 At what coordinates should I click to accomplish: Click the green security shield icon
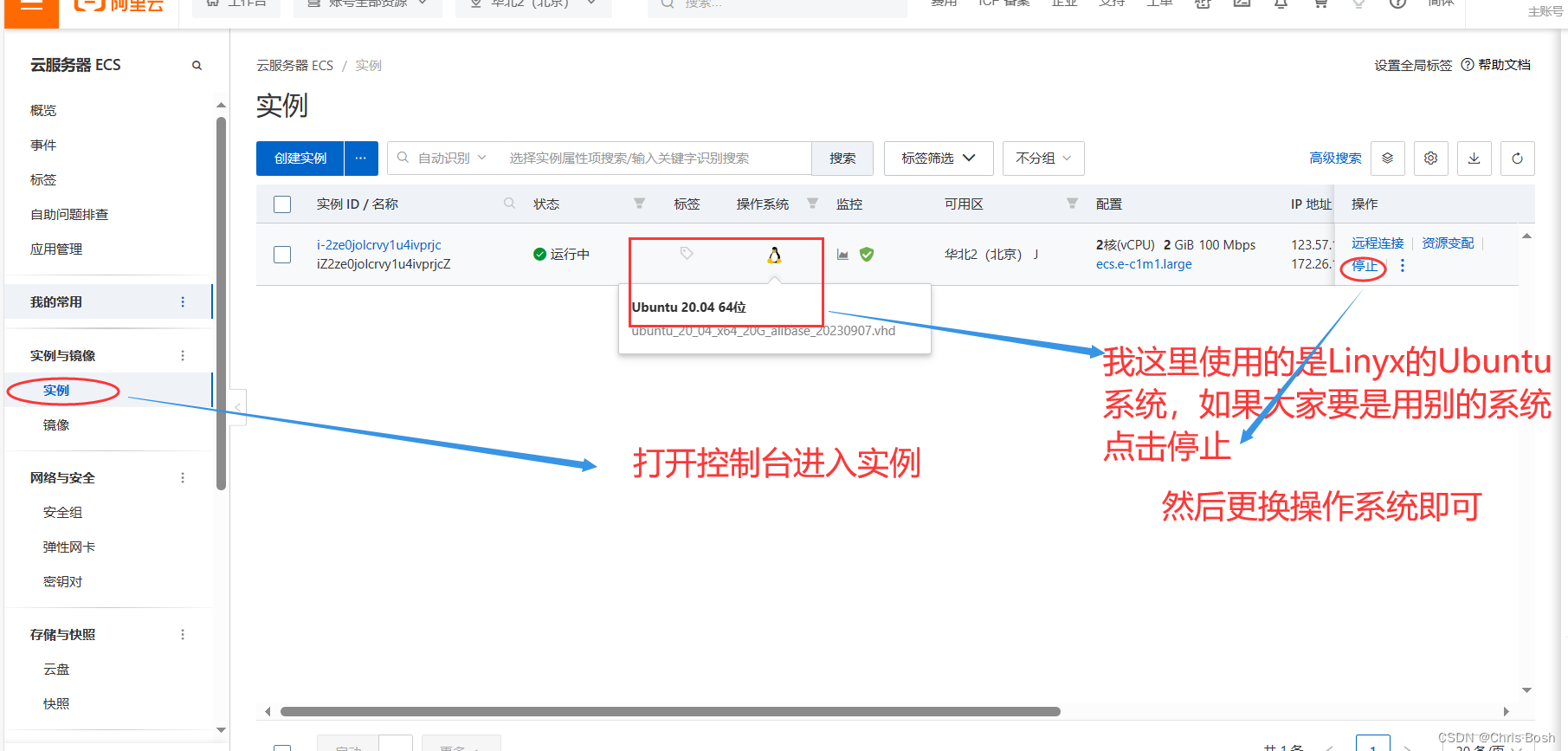[x=867, y=255]
